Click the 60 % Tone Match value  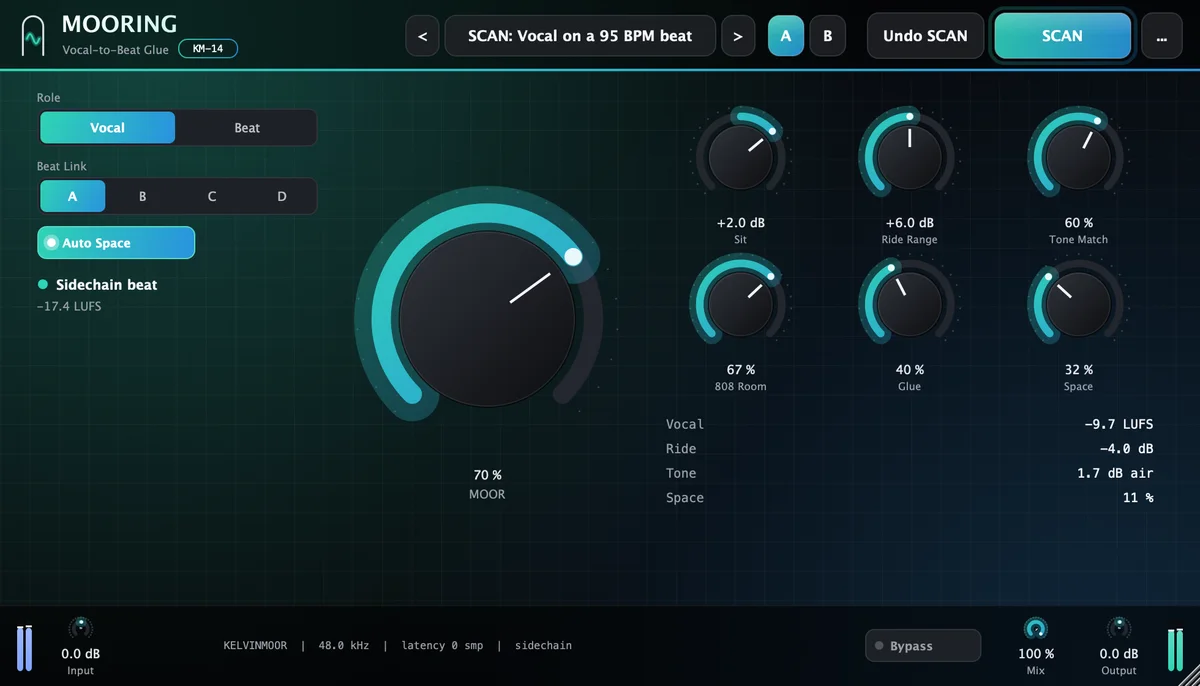pyautogui.click(x=1079, y=223)
